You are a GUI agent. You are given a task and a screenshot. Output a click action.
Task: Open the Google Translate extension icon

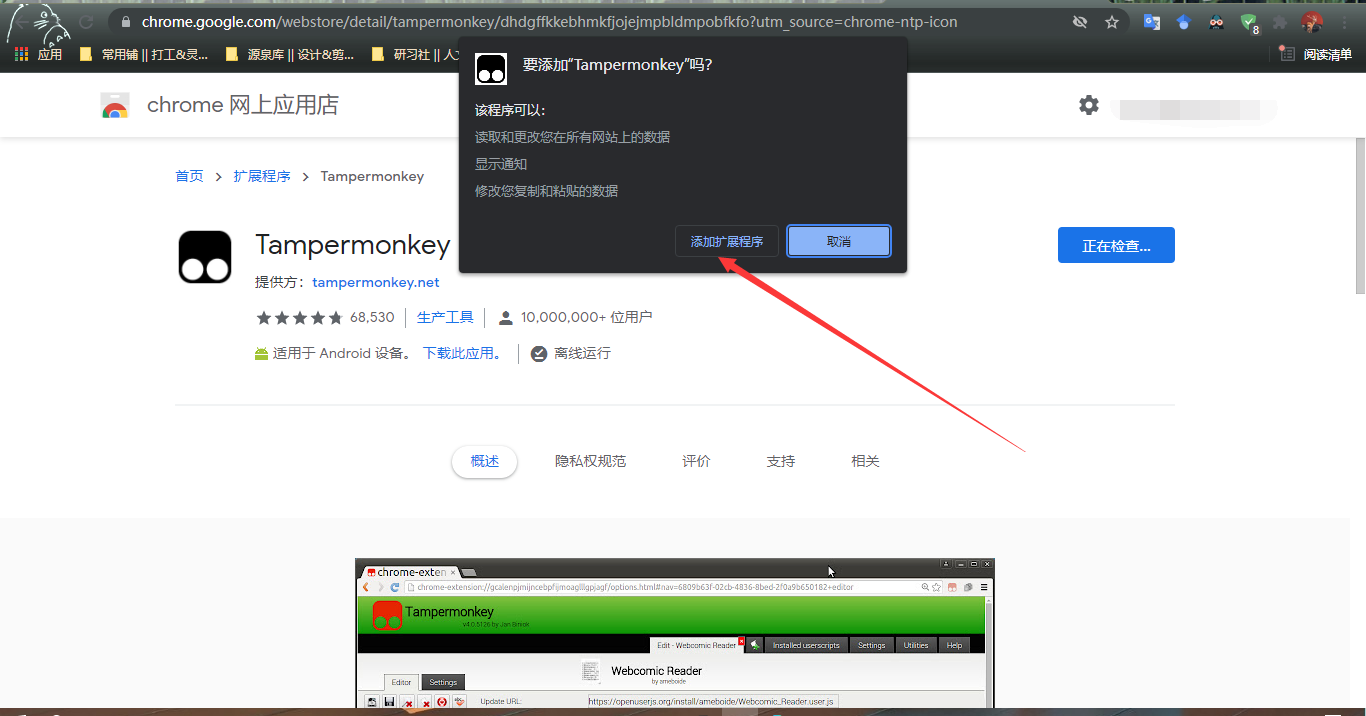1152,21
